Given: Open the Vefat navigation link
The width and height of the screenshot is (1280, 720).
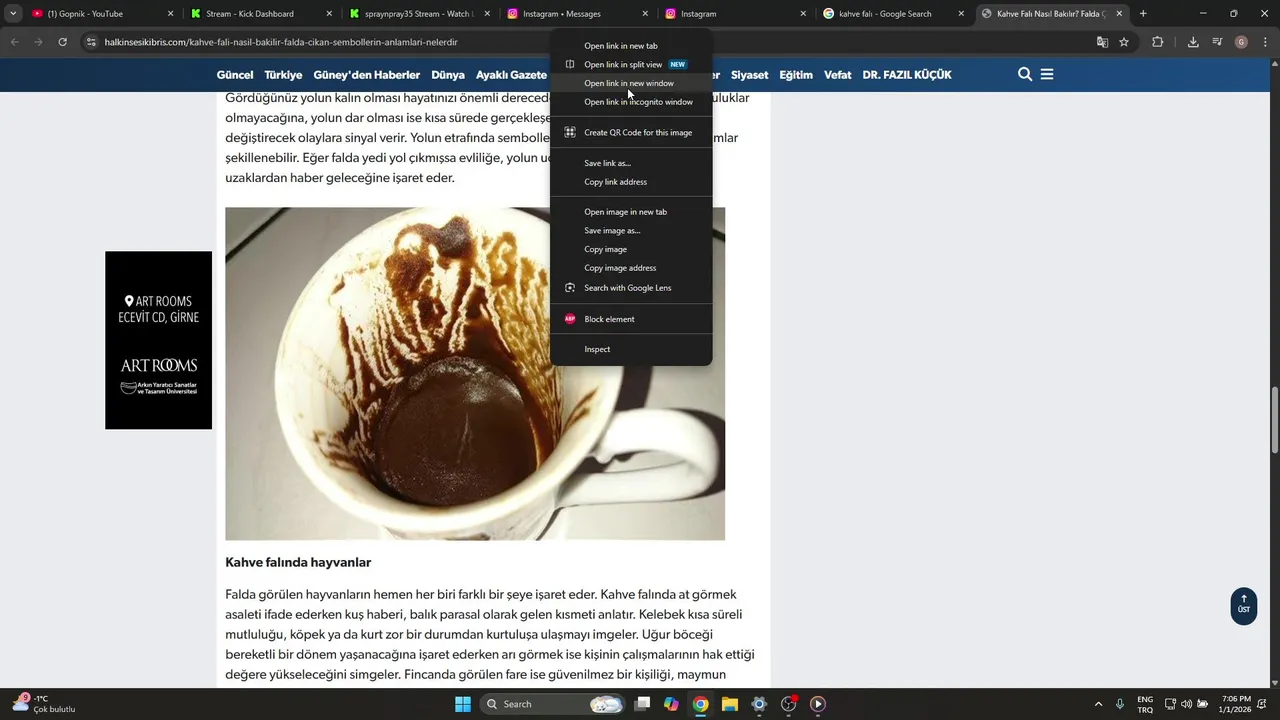Looking at the screenshot, I should 838,75.
